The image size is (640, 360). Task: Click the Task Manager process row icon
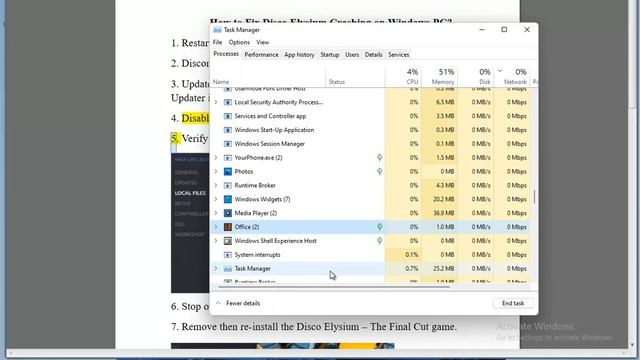(x=228, y=269)
